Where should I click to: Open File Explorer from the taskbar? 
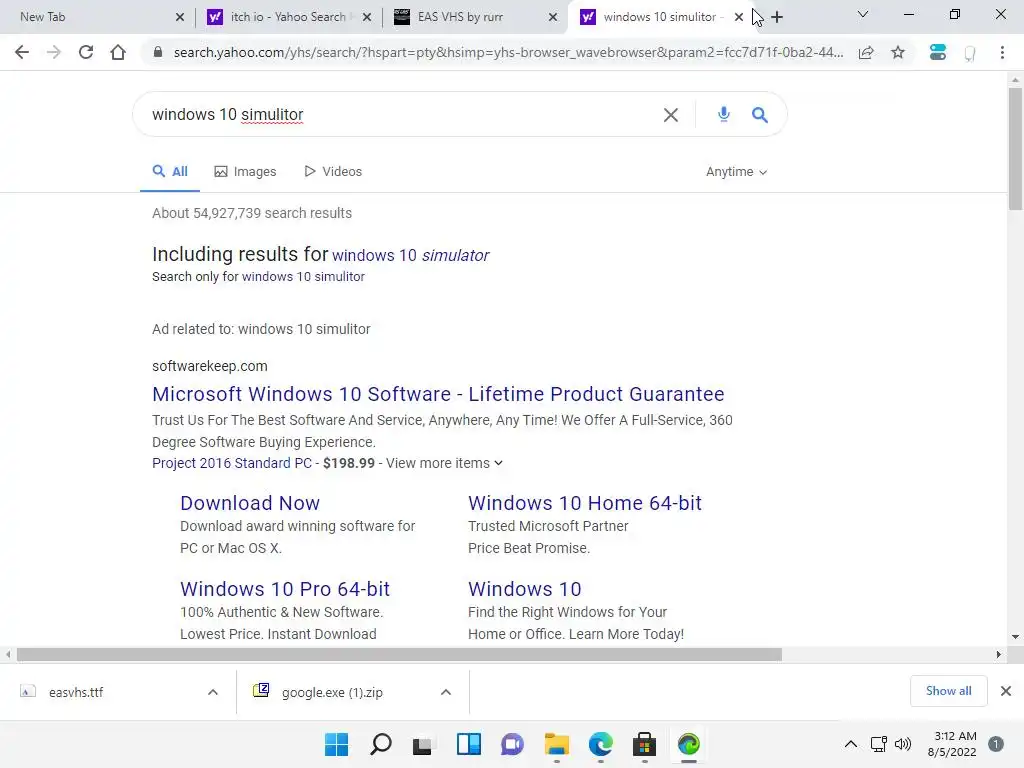(x=556, y=744)
